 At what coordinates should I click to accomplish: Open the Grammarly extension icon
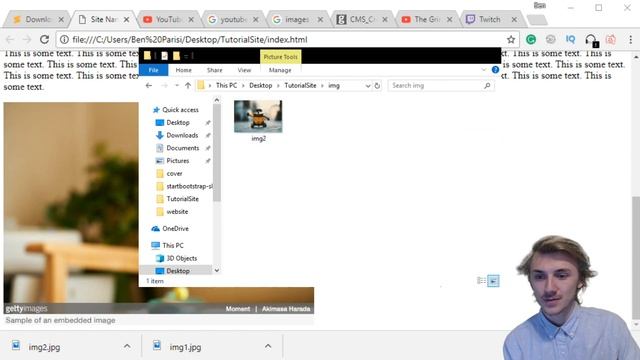pyautogui.click(x=531, y=39)
